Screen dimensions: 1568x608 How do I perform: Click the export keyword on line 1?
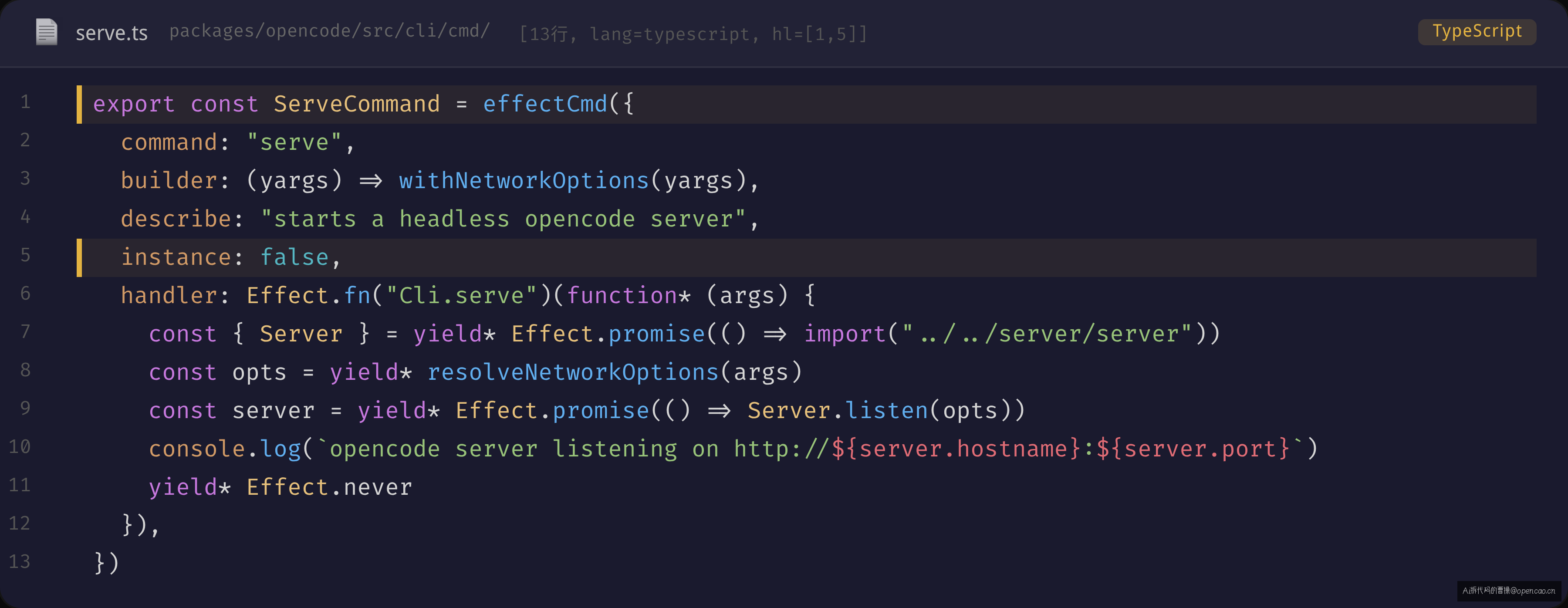pyautogui.click(x=134, y=104)
